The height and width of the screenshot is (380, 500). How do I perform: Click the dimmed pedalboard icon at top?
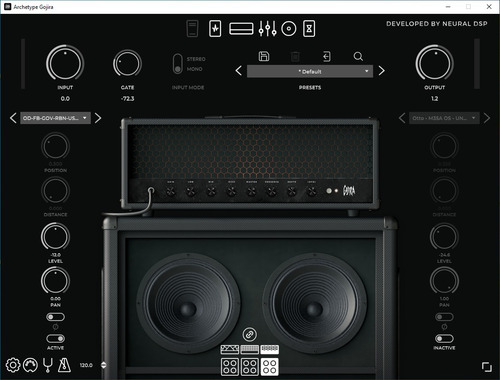pos(192,28)
